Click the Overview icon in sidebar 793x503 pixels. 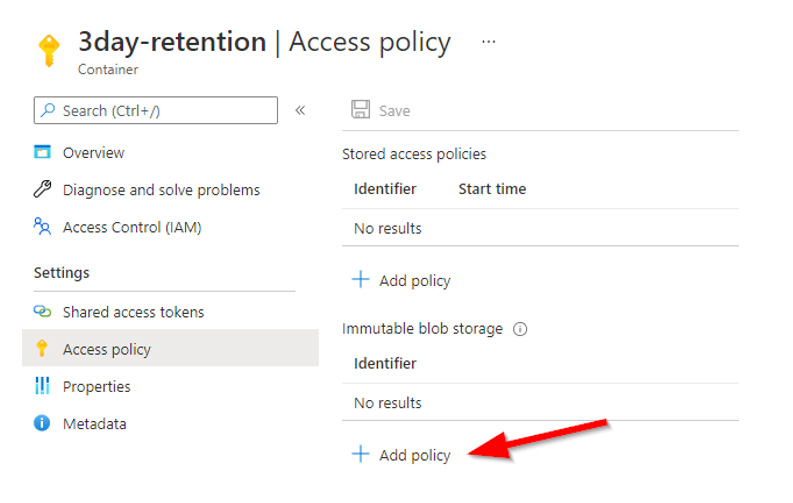[42, 153]
